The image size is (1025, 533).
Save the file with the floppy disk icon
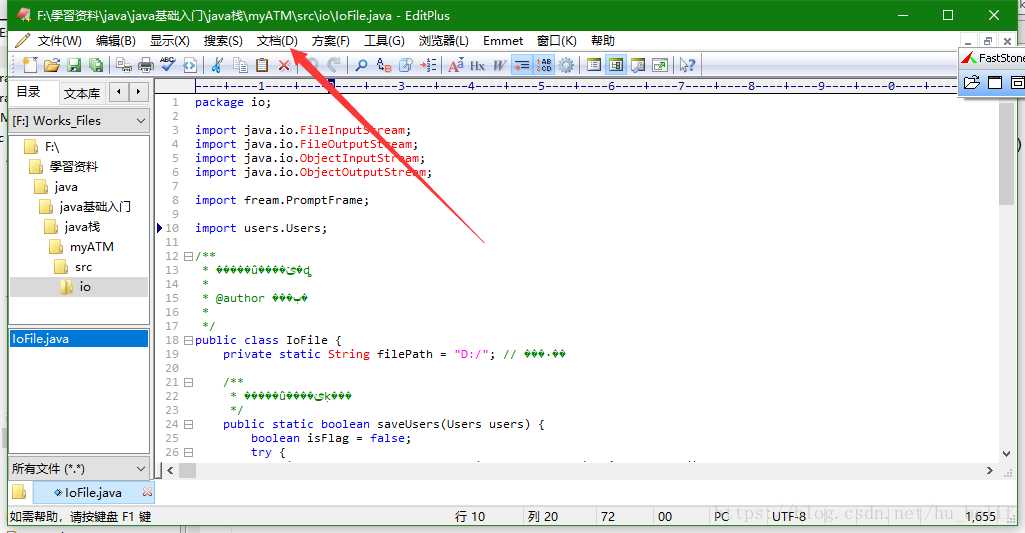(74, 65)
